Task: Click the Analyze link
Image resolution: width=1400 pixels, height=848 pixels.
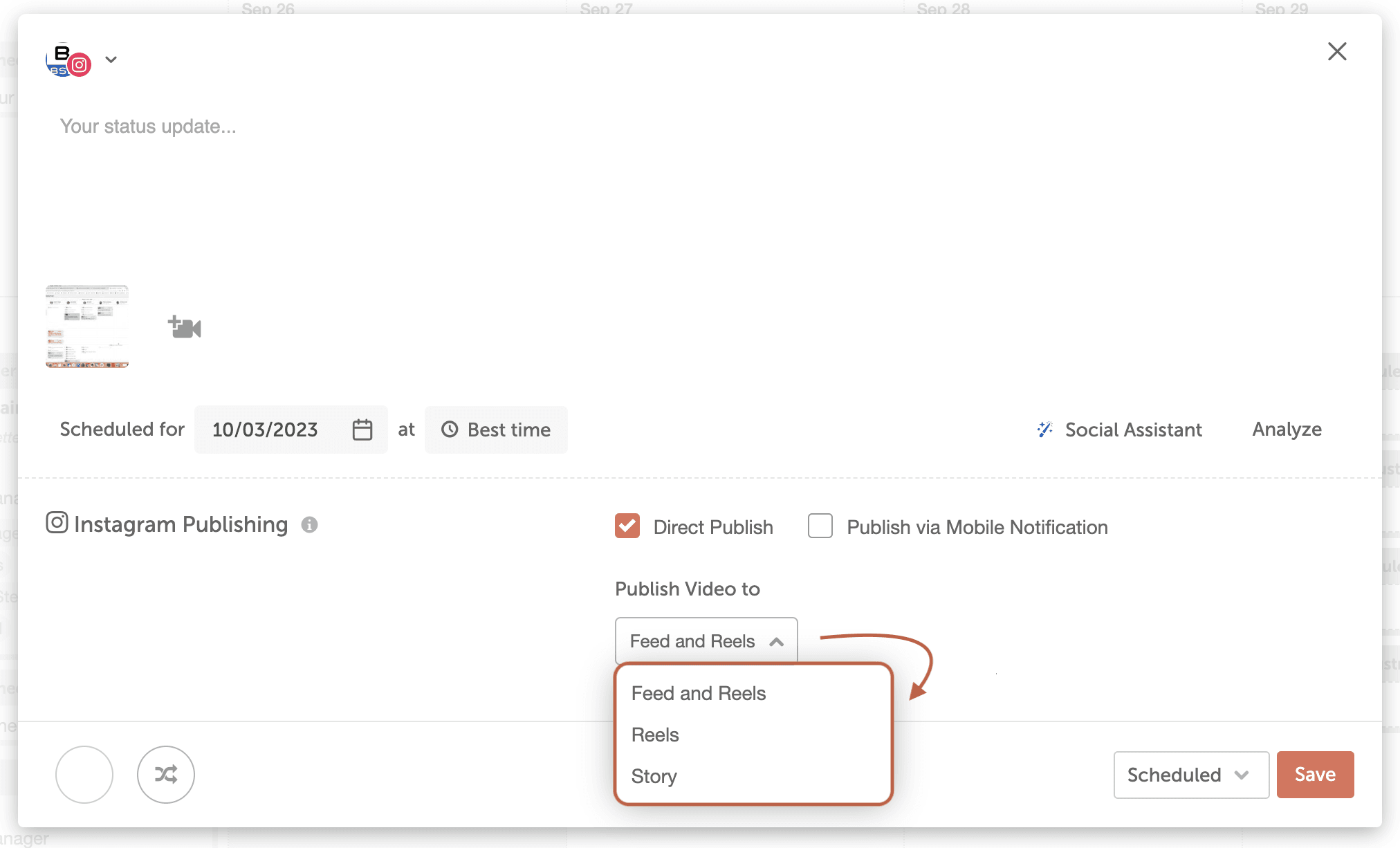Action: tap(1287, 430)
